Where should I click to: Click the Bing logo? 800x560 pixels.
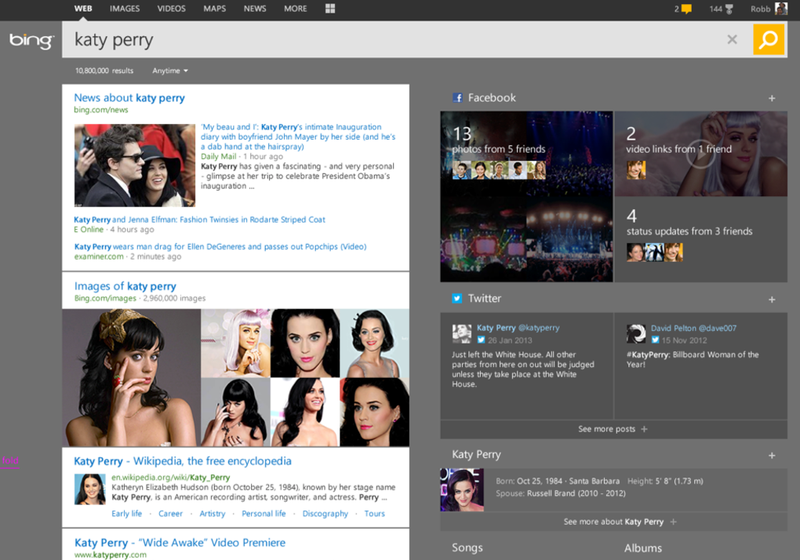click(31, 40)
